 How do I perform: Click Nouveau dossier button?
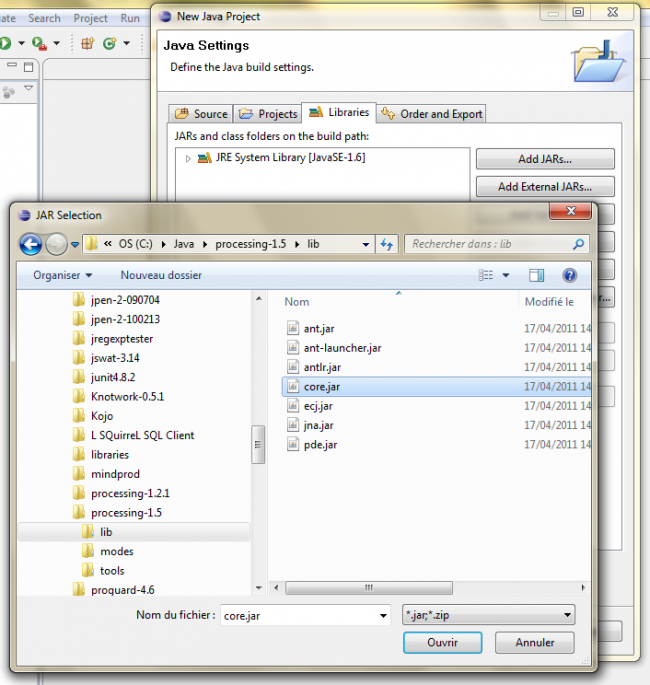[161, 275]
